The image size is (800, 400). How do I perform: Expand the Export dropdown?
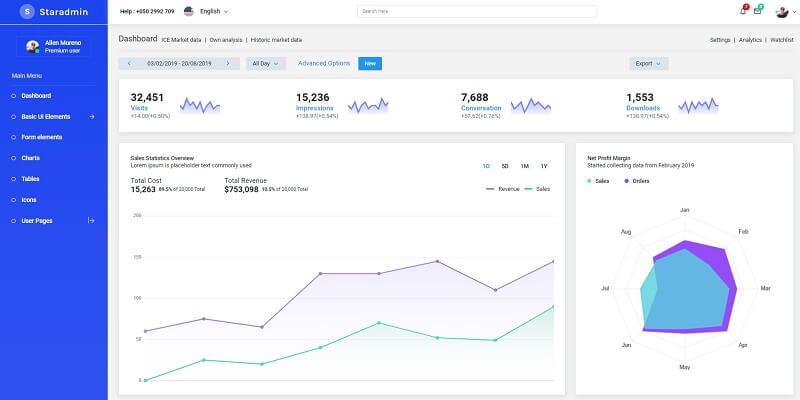point(649,63)
